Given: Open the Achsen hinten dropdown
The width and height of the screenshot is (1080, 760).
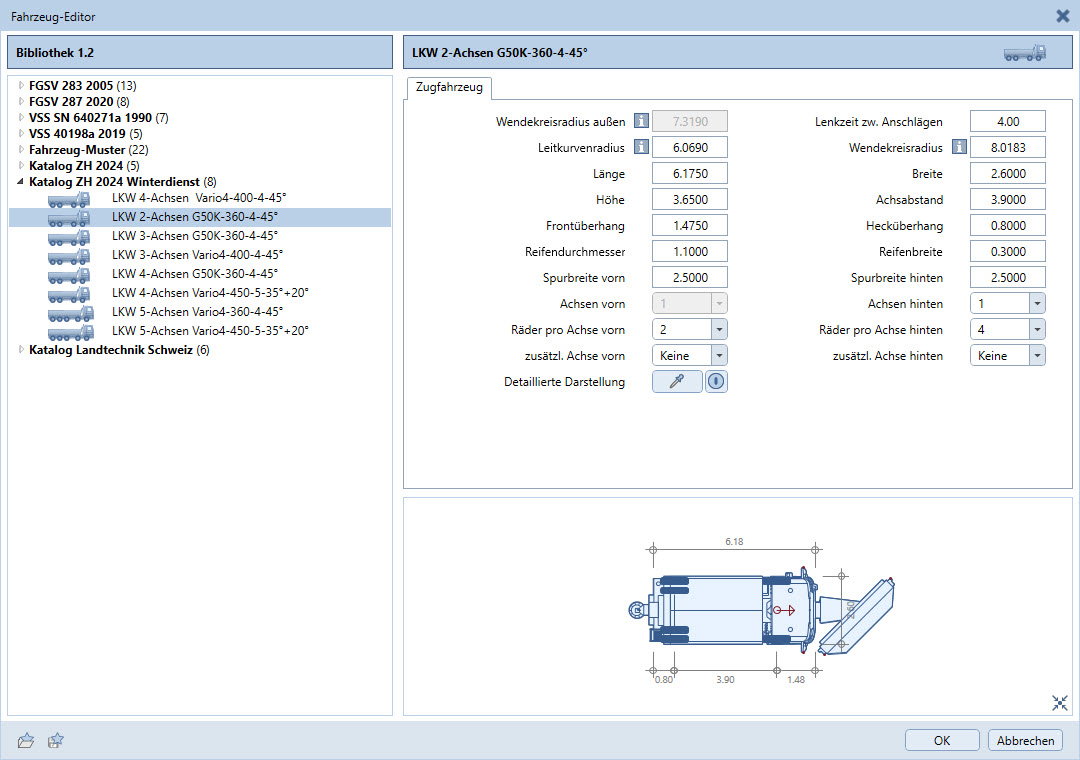Looking at the screenshot, I should click(1036, 304).
